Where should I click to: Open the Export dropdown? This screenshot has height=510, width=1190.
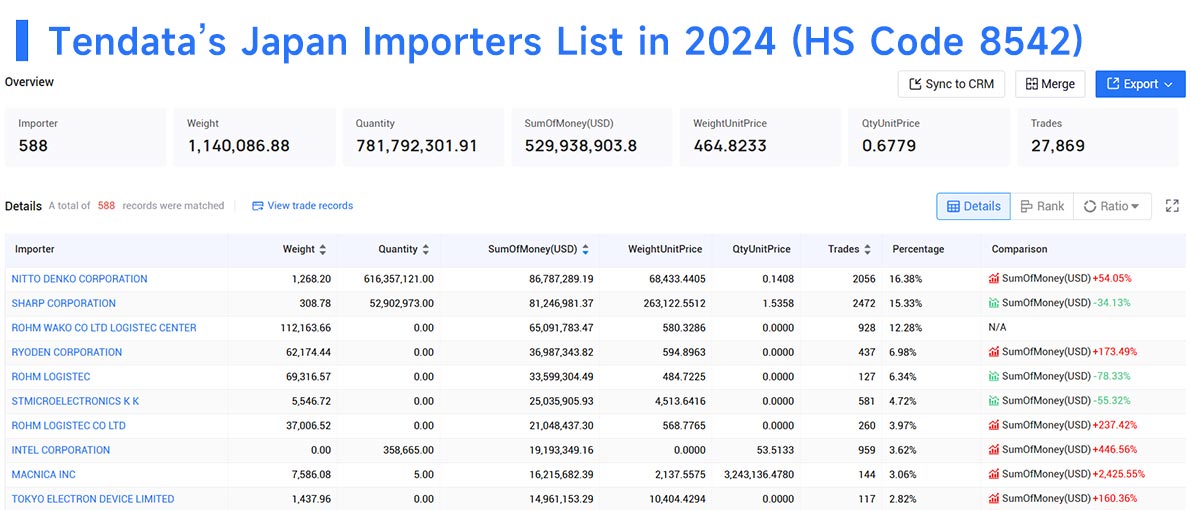(1140, 84)
